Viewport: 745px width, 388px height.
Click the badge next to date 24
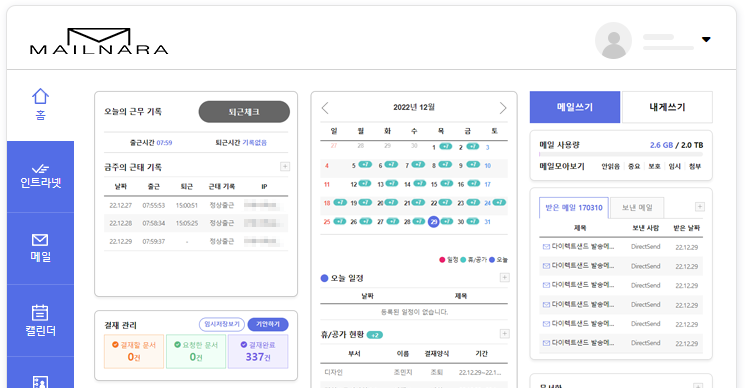click(x=499, y=202)
